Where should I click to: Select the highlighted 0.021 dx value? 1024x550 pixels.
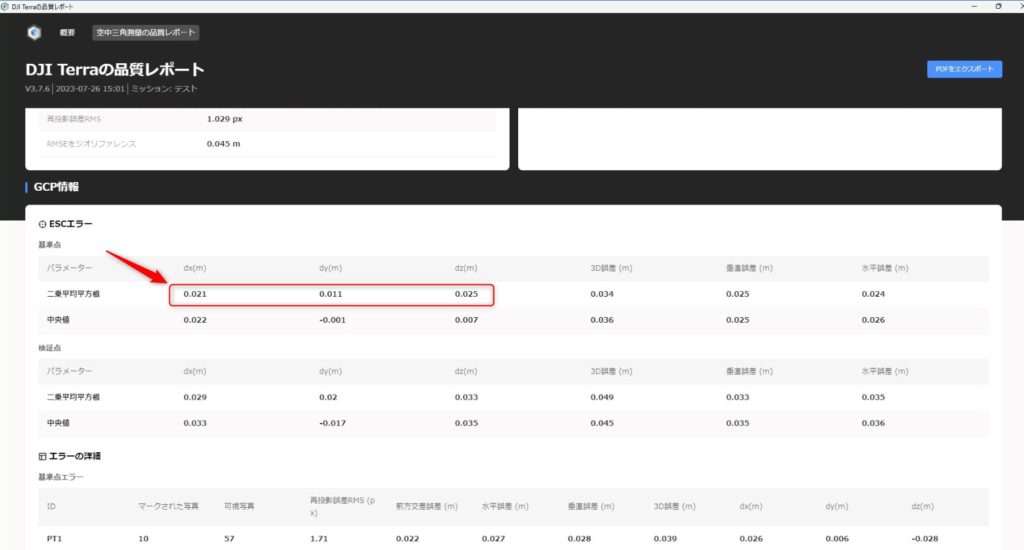pos(194,295)
